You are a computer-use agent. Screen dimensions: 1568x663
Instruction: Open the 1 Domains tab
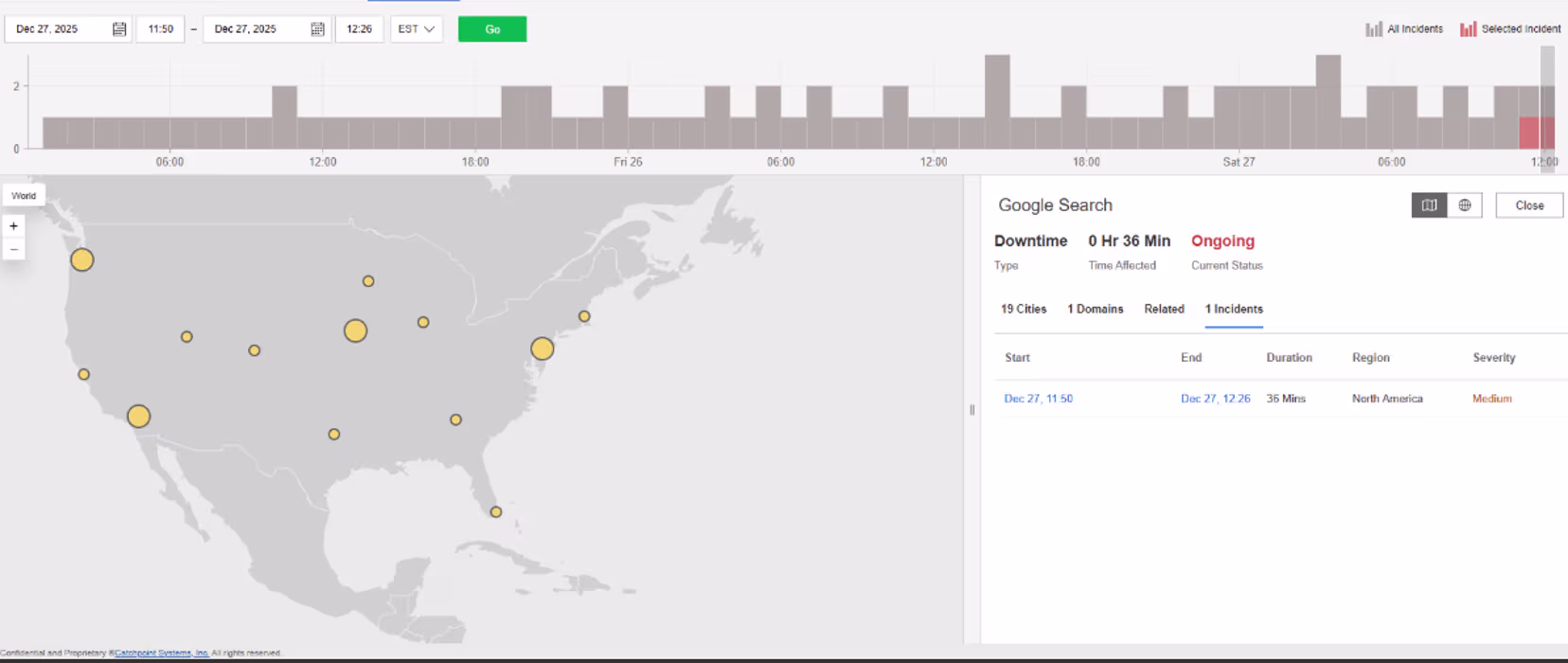[x=1096, y=309]
